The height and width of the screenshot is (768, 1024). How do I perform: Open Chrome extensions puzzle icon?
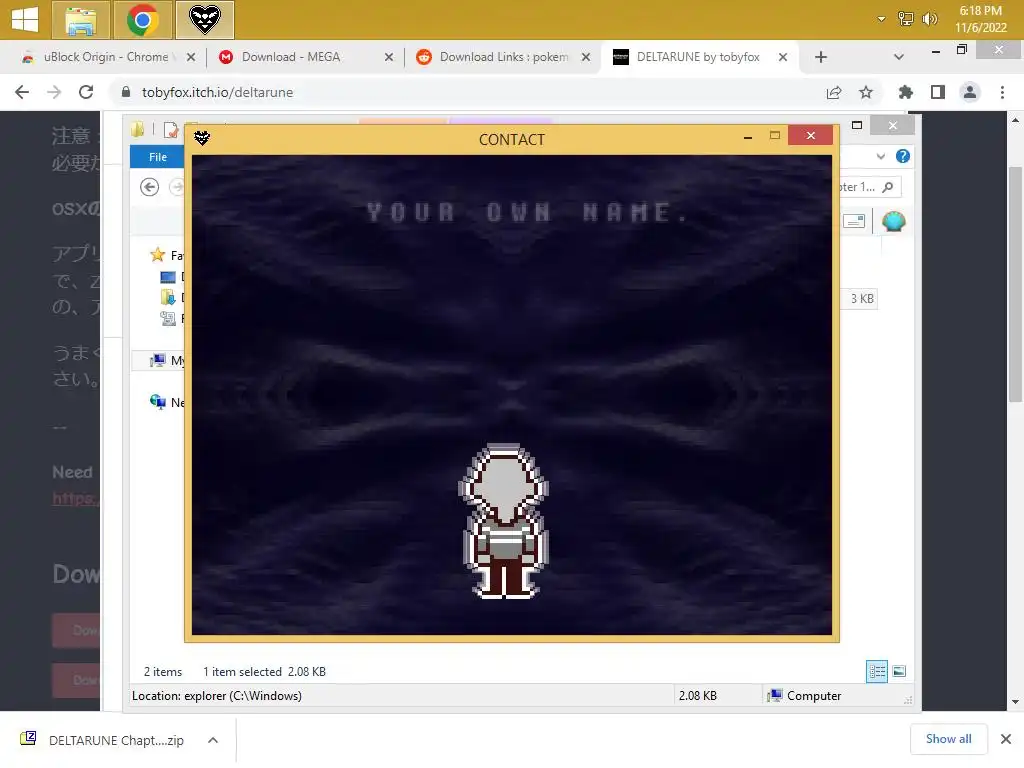point(905,93)
